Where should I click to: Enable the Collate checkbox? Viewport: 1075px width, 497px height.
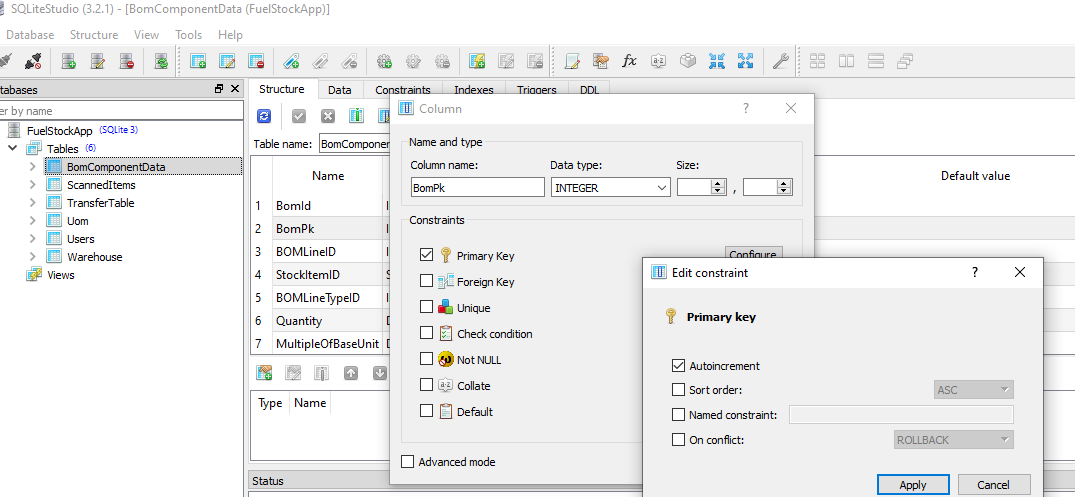point(426,385)
